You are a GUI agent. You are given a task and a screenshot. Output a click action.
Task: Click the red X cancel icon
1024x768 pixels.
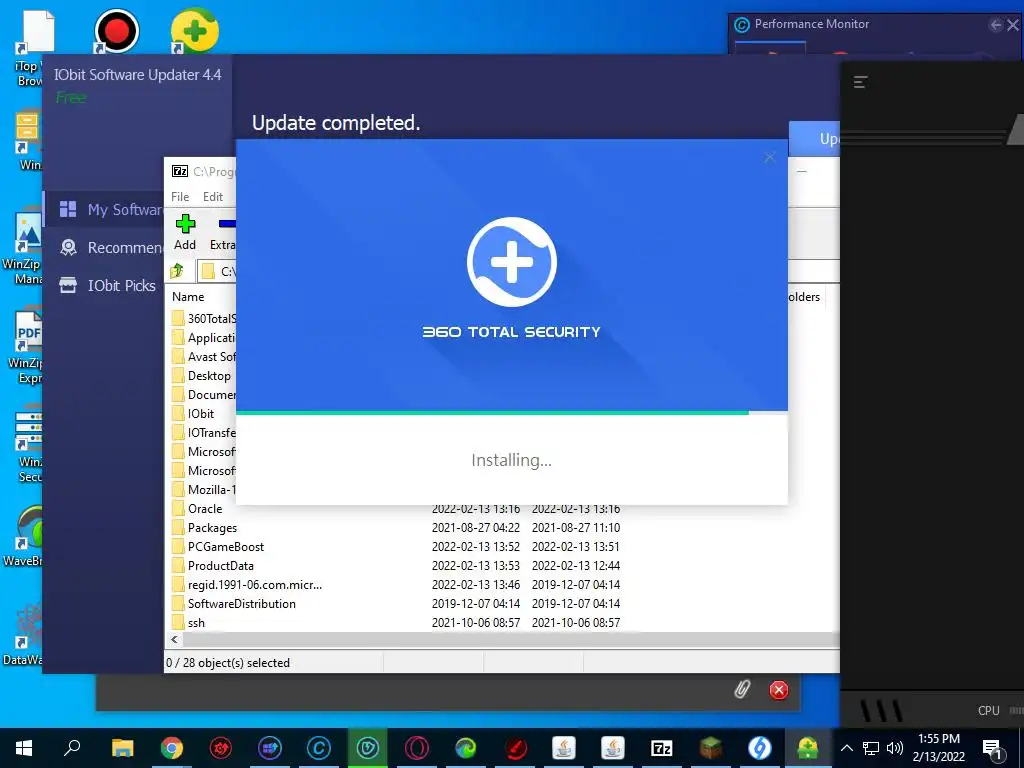pyautogui.click(x=778, y=690)
